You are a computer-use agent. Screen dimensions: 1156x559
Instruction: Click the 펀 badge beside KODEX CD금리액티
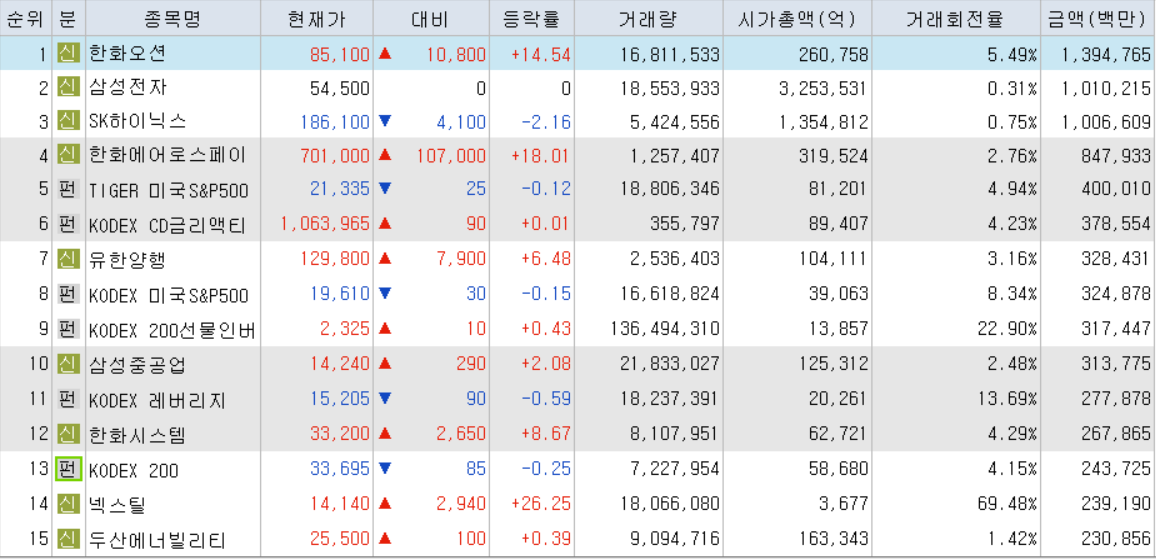(x=68, y=223)
